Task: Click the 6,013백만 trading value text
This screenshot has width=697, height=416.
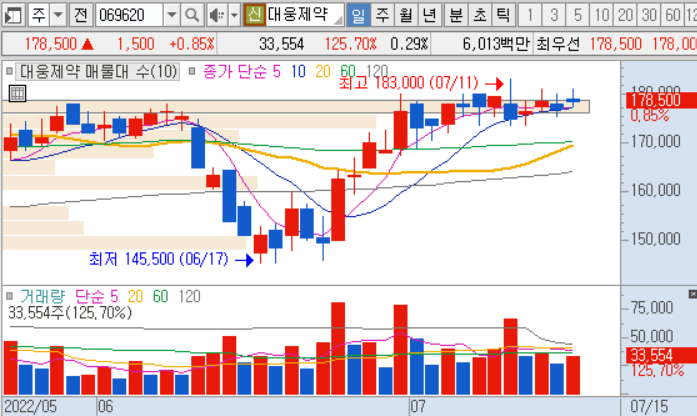Action: tap(496, 44)
